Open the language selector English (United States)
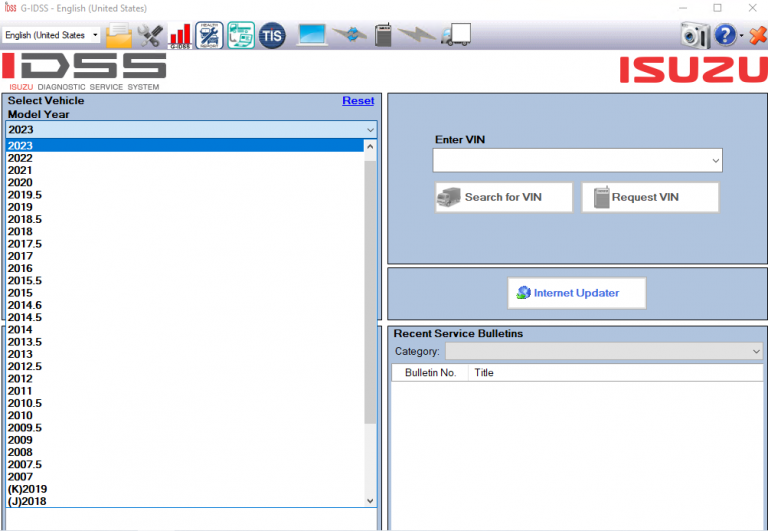 51,35
